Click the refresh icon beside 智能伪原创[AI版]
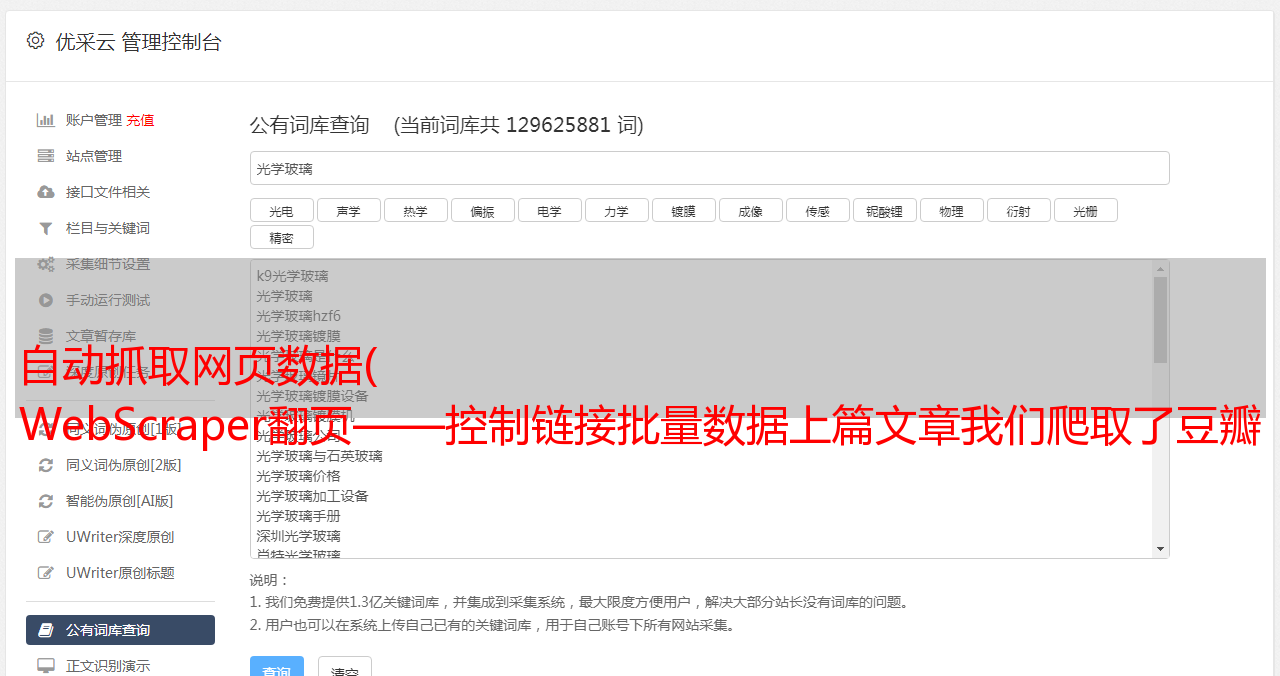 click(x=46, y=501)
